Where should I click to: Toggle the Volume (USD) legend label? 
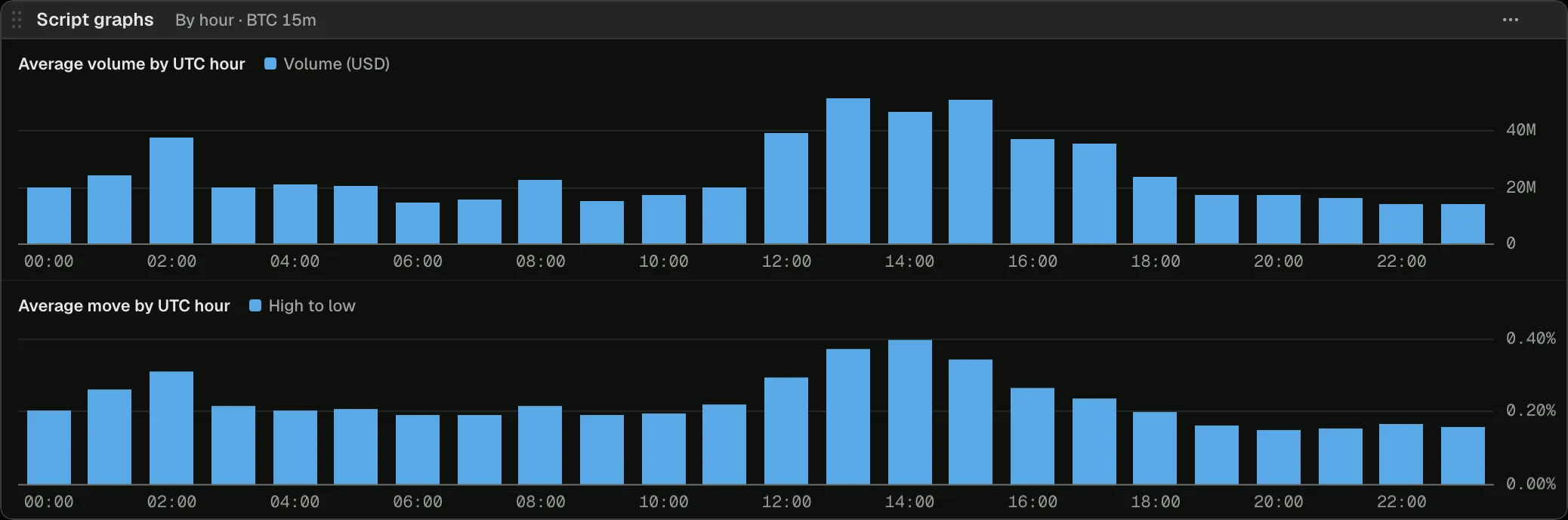click(336, 63)
